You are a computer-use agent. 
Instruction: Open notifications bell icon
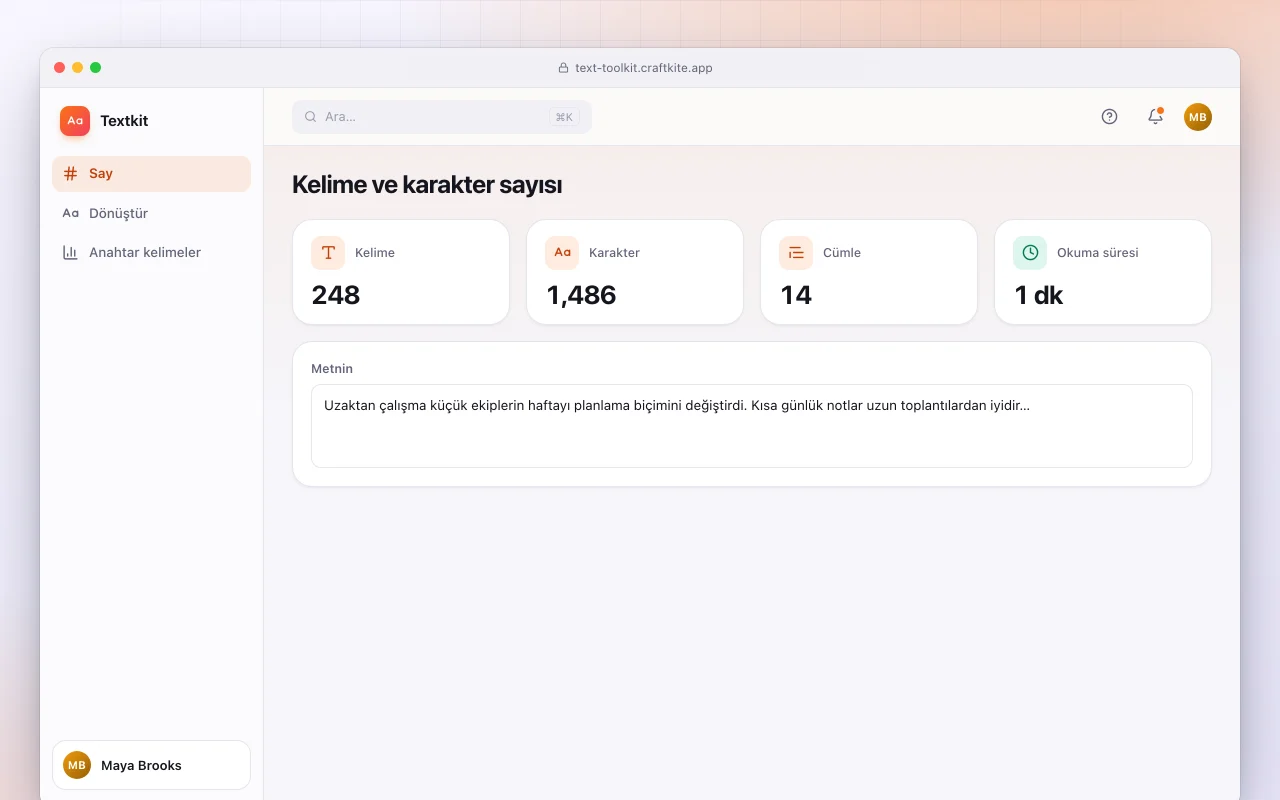click(1155, 117)
